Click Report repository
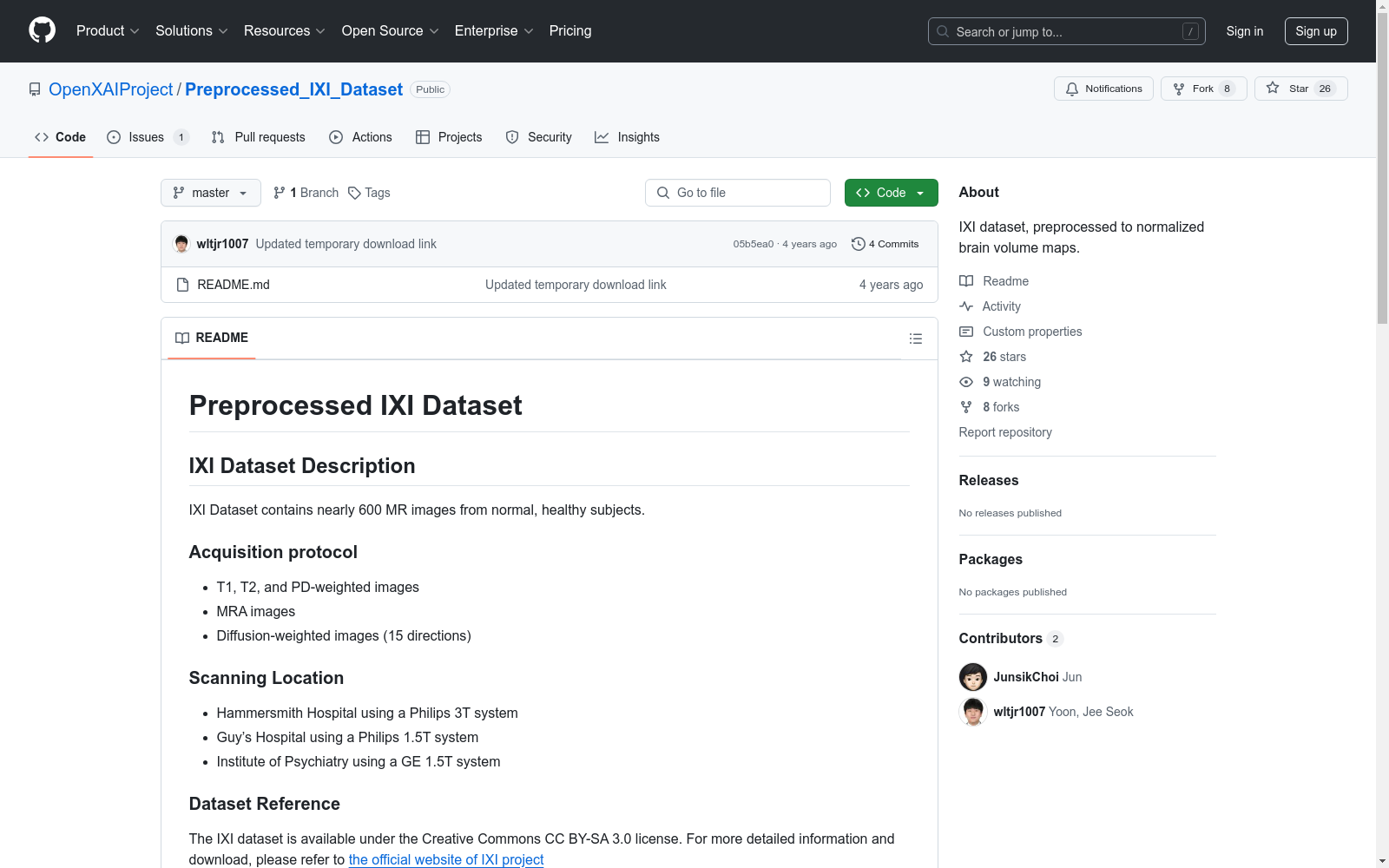Image resolution: width=1389 pixels, height=868 pixels. click(1005, 432)
